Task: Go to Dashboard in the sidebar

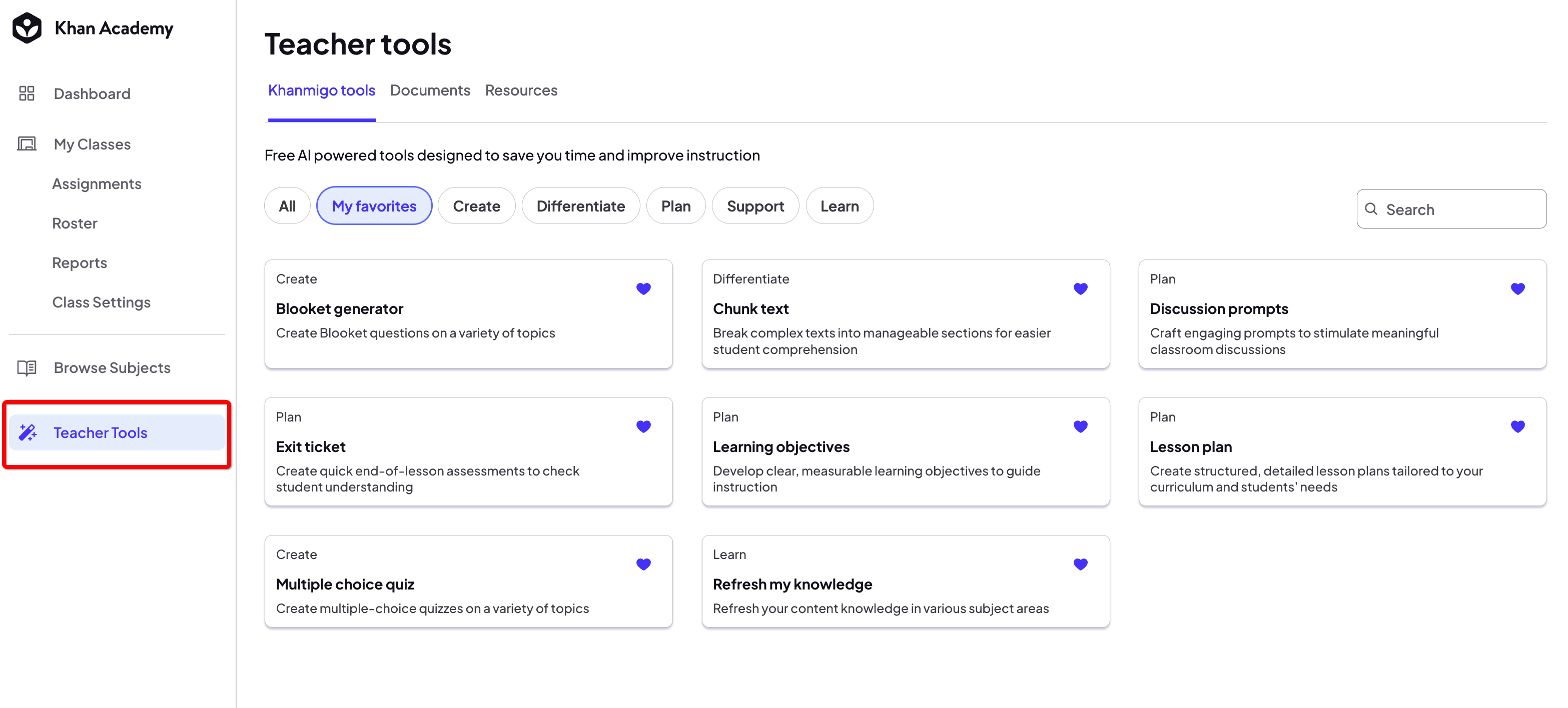Action: [x=92, y=93]
